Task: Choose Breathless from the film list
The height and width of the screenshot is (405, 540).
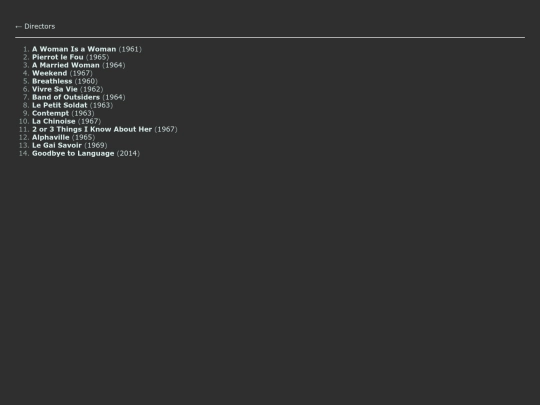Action: [x=52, y=81]
